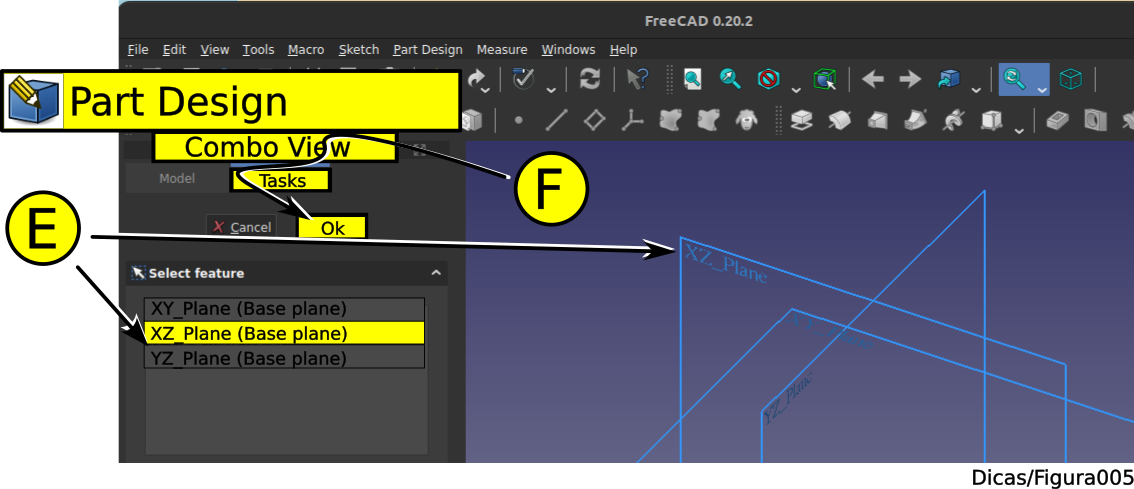Open the Sketch menu

(x=359, y=49)
